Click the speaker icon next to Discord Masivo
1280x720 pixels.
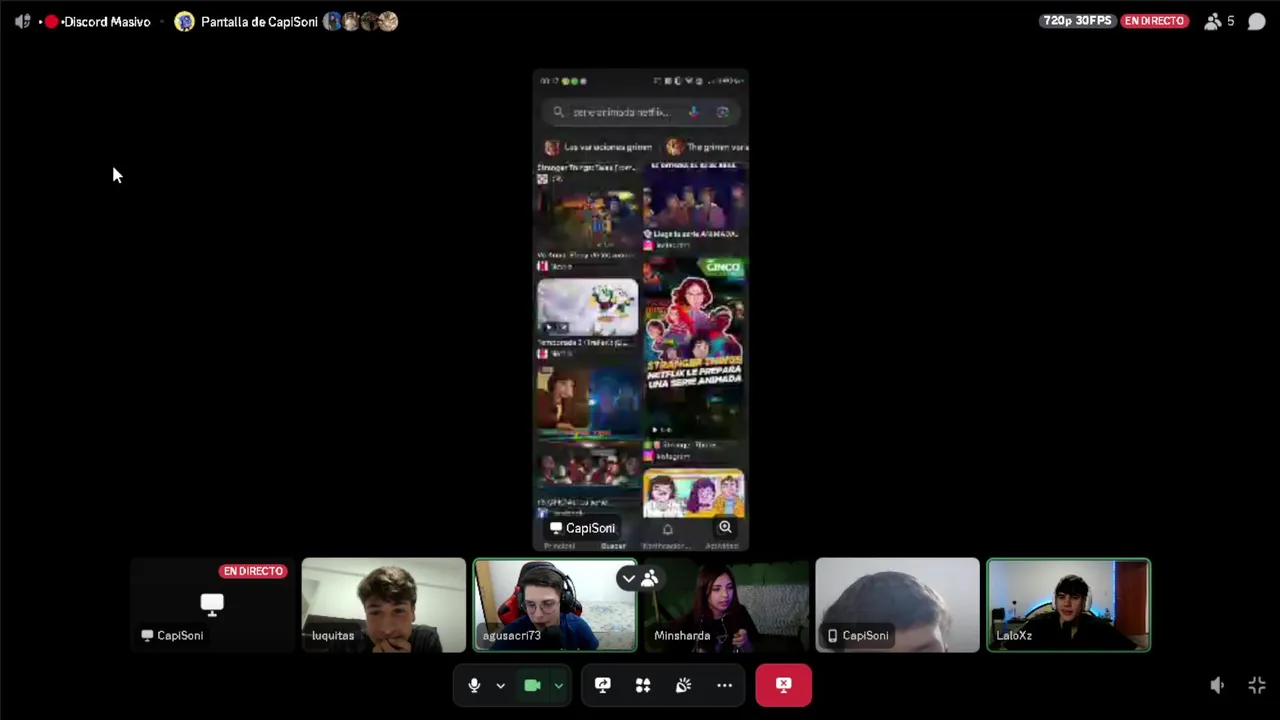coord(22,21)
